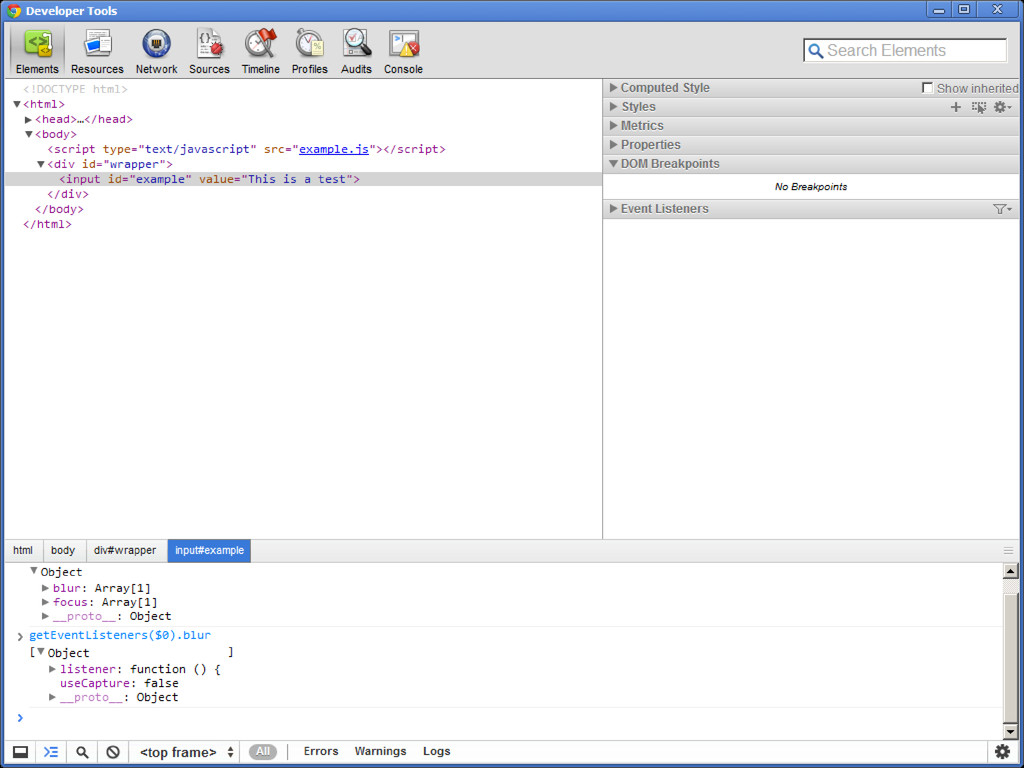The image size is (1024, 768).
Task: Expand the last __proto__: Object entry
Action: (x=52, y=697)
